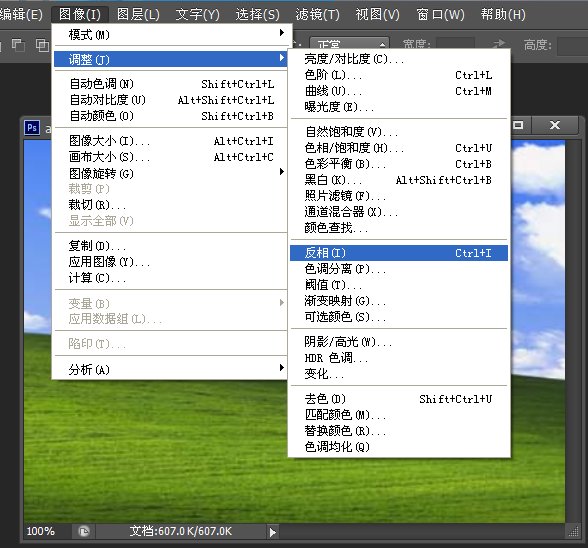This screenshot has width=588, height=548.
Task: Open the 图层(L) menu
Action: click(x=138, y=14)
